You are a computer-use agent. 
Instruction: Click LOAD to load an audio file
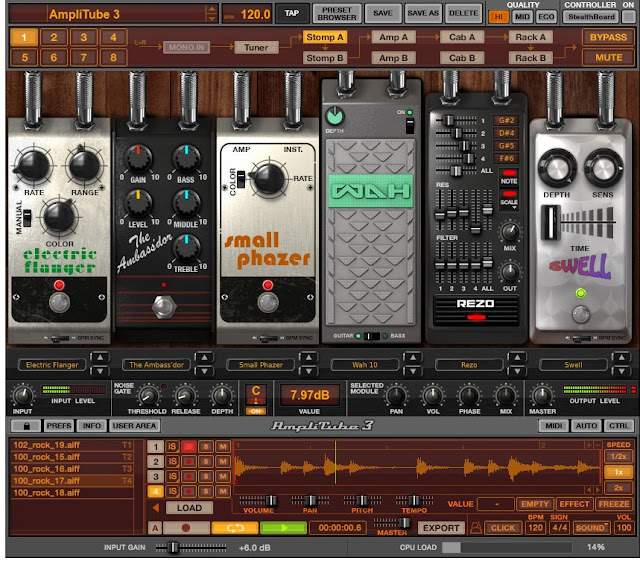tap(189, 508)
